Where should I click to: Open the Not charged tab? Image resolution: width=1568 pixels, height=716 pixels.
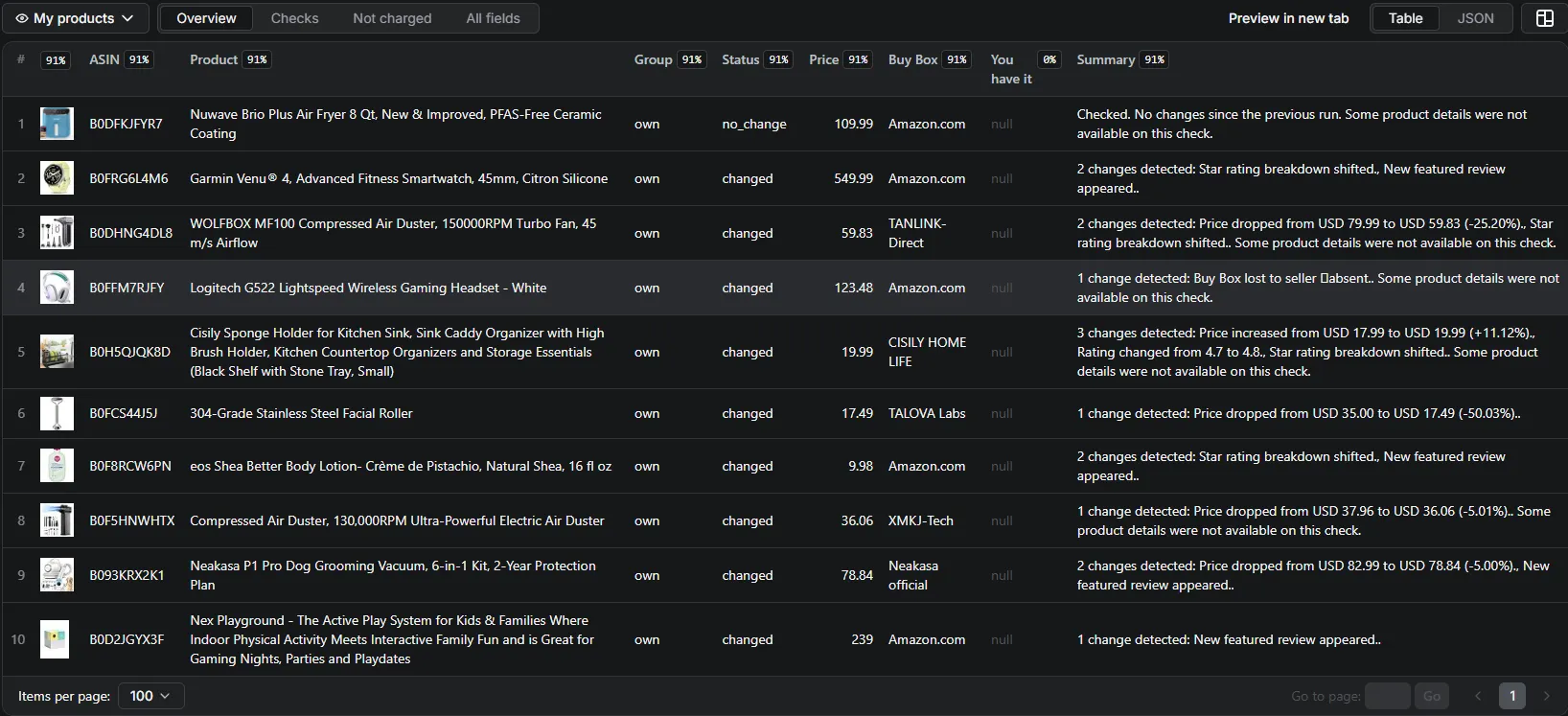(392, 18)
